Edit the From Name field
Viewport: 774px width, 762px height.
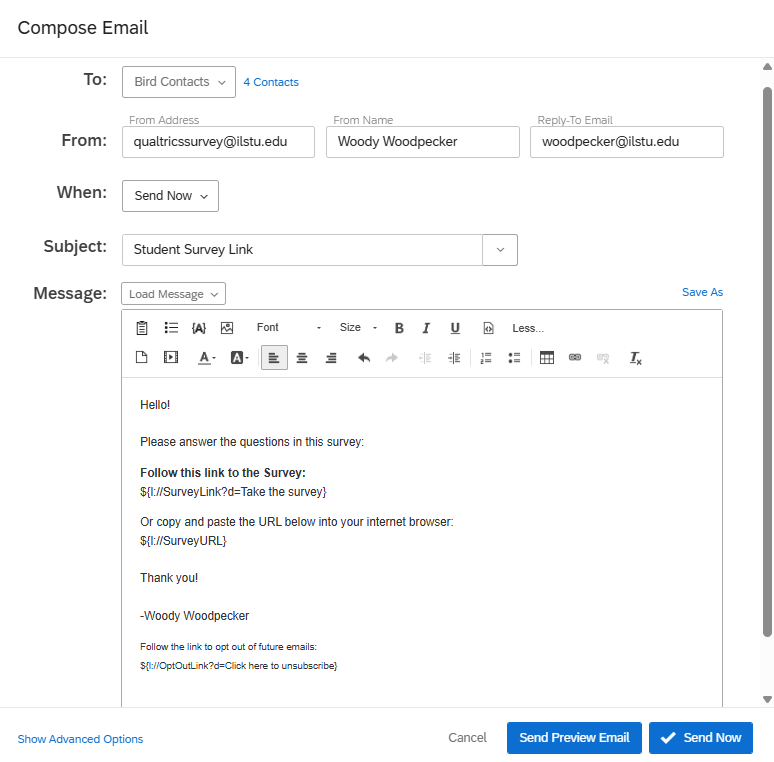coord(423,142)
